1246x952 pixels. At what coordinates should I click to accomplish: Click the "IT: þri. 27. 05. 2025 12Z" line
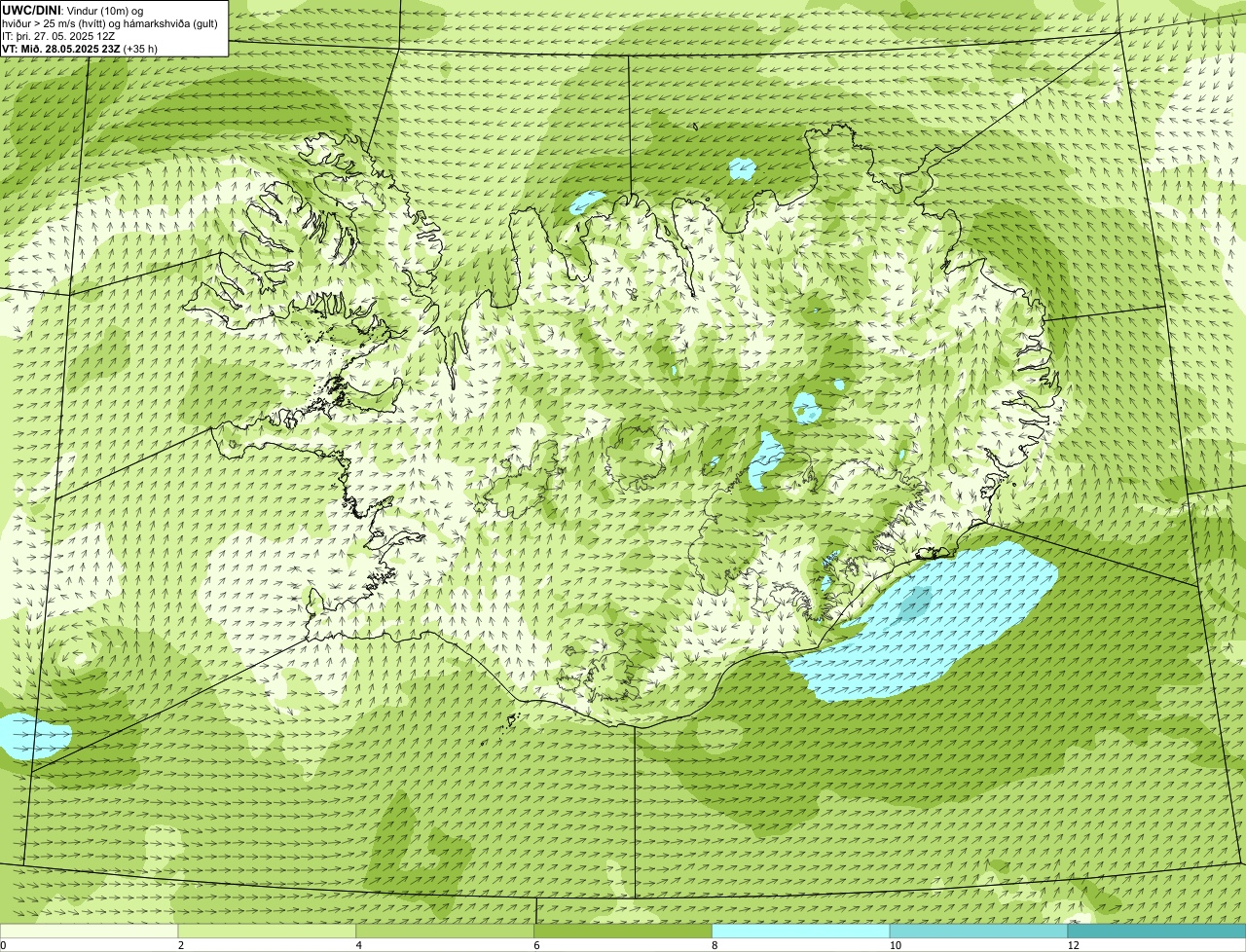[x=58, y=35]
